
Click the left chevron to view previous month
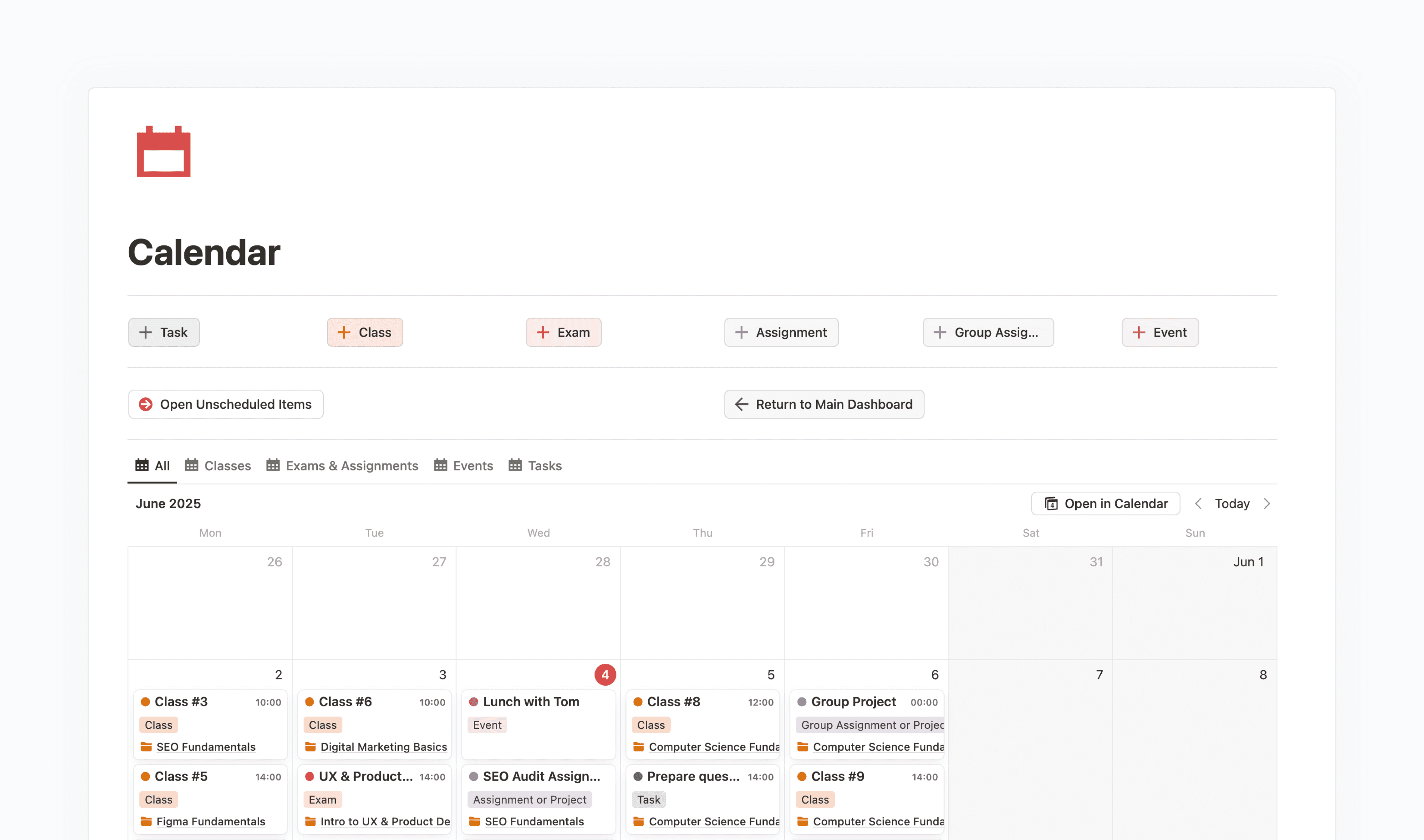click(x=1198, y=503)
